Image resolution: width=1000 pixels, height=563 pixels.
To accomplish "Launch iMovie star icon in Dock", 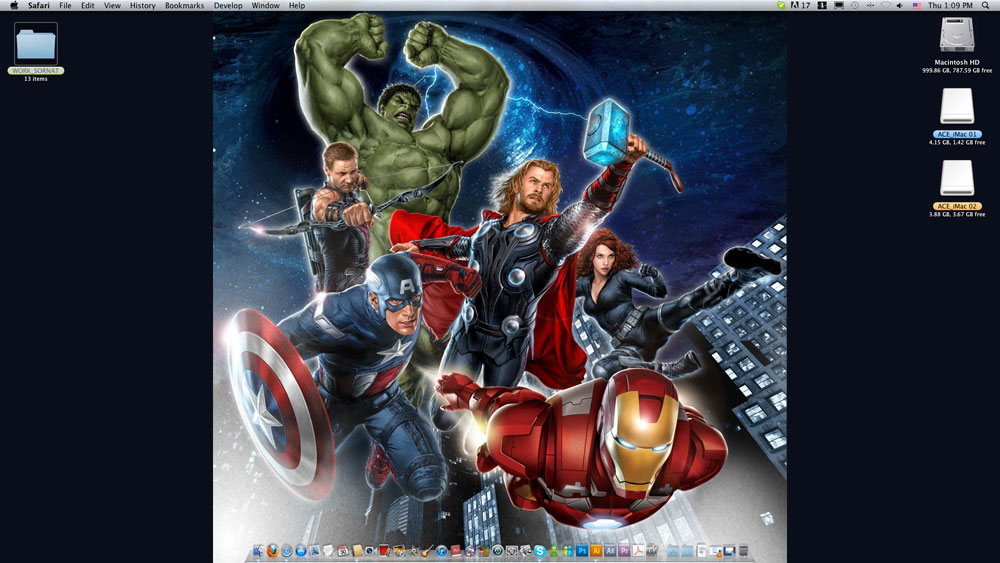I will tap(413, 550).
